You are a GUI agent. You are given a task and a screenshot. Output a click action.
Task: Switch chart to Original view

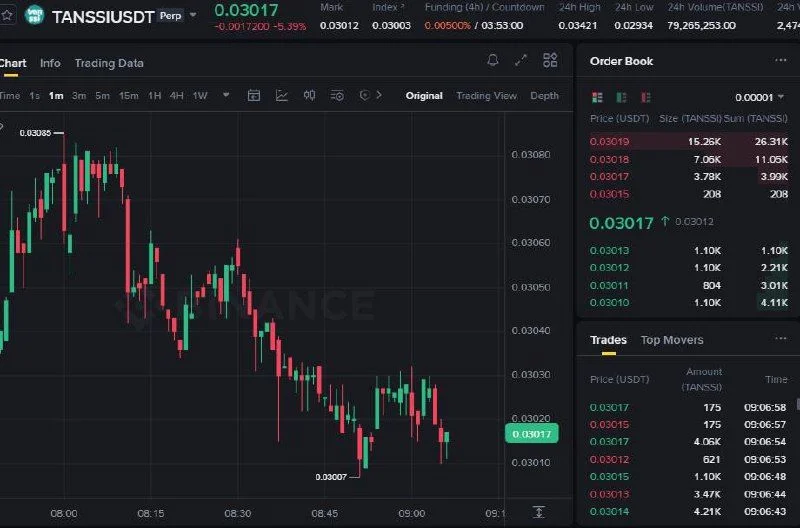[x=424, y=95]
